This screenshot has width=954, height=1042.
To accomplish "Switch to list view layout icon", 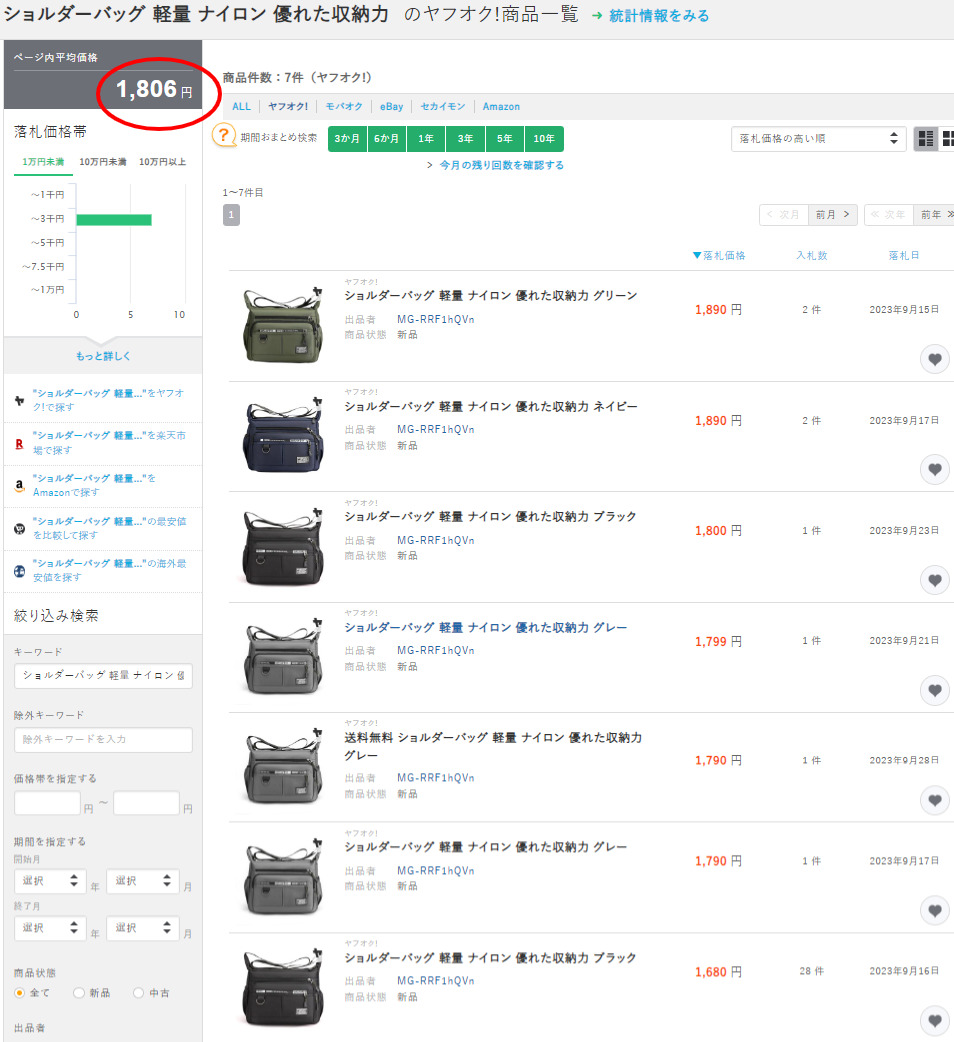I will 925,139.
